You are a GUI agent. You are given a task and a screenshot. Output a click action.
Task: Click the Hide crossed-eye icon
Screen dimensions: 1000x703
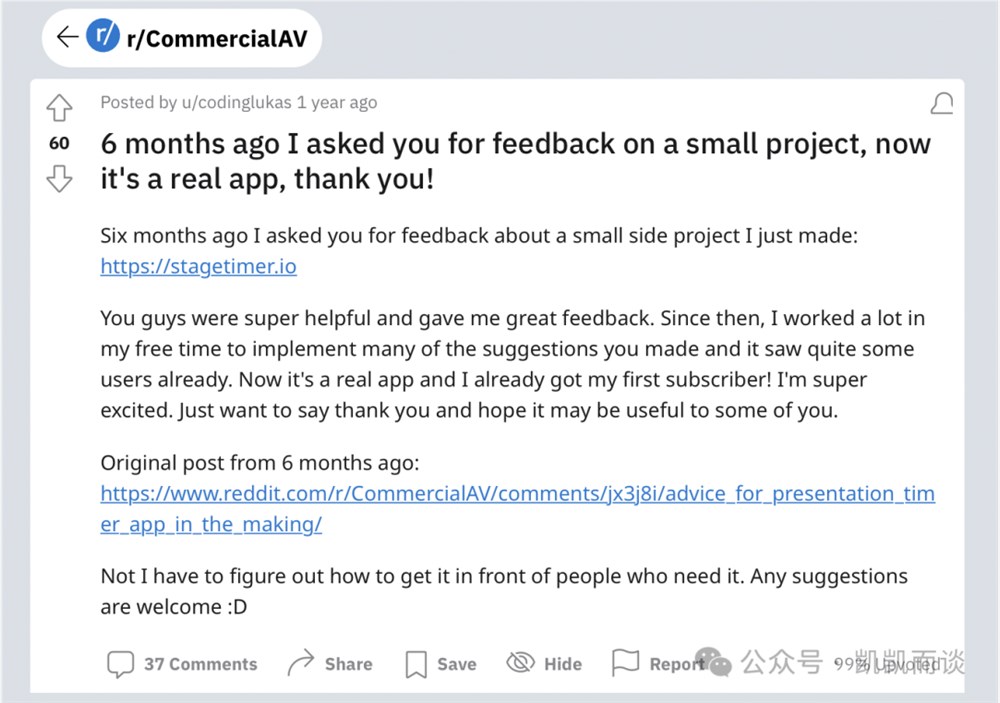click(x=521, y=663)
